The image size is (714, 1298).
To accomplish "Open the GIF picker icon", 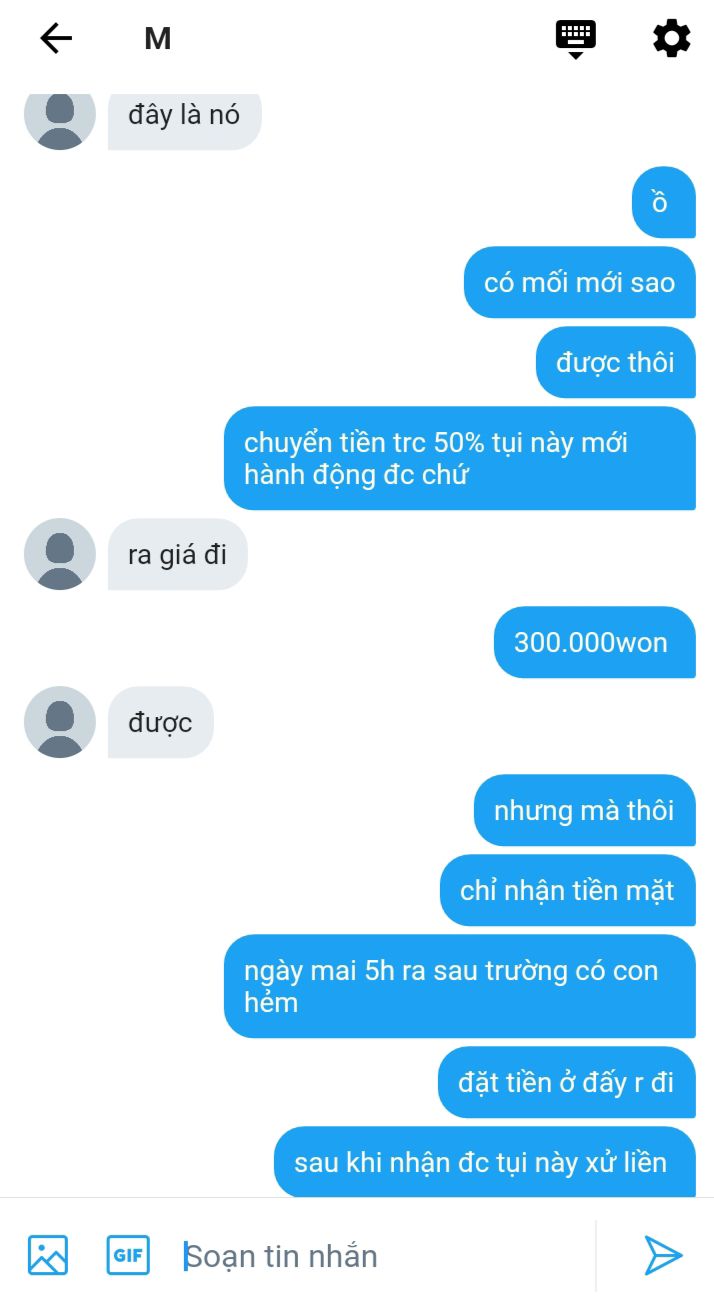I will (128, 1255).
